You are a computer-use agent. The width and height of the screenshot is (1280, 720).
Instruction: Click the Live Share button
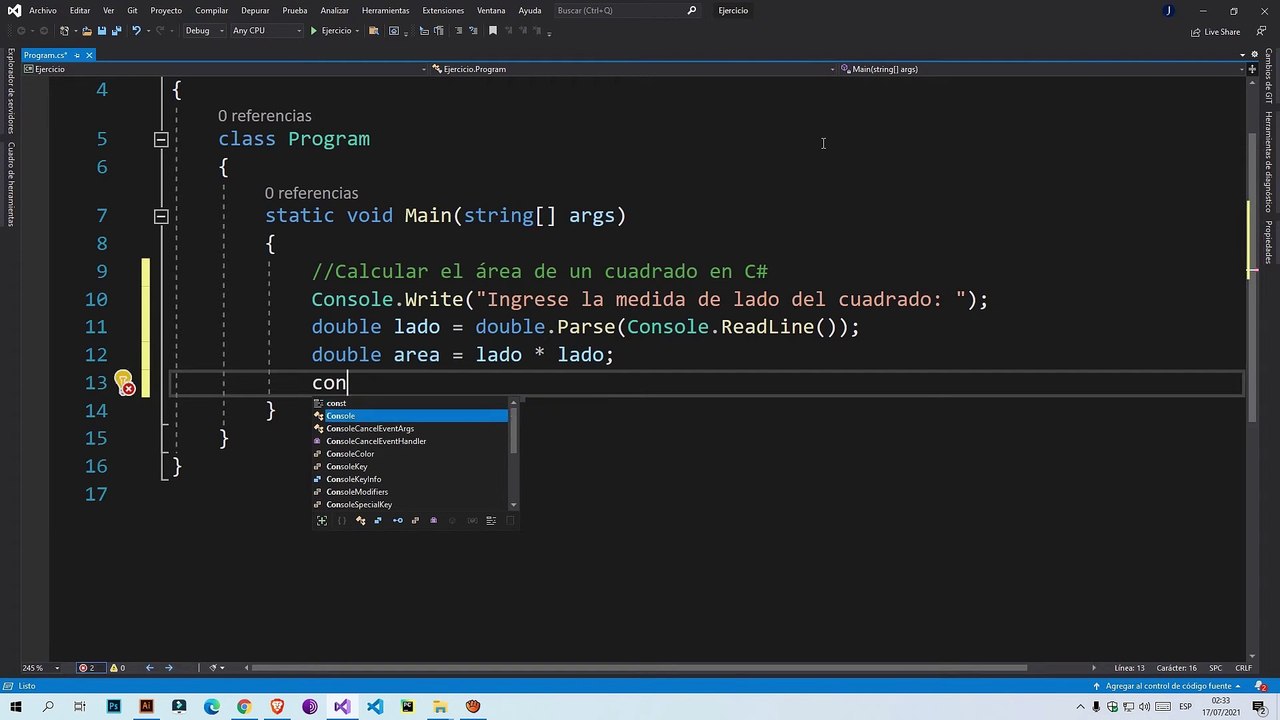(x=1216, y=32)
